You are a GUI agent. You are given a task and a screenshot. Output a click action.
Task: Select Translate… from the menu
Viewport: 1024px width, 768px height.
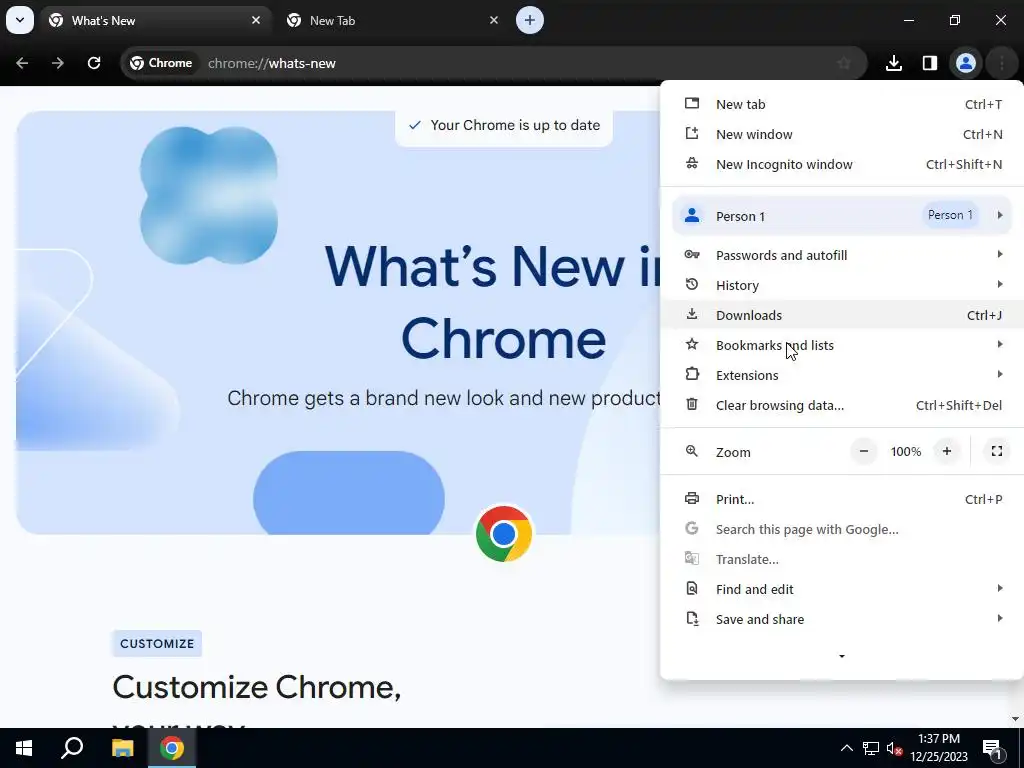pyautogui.click(x=842, y=560)
